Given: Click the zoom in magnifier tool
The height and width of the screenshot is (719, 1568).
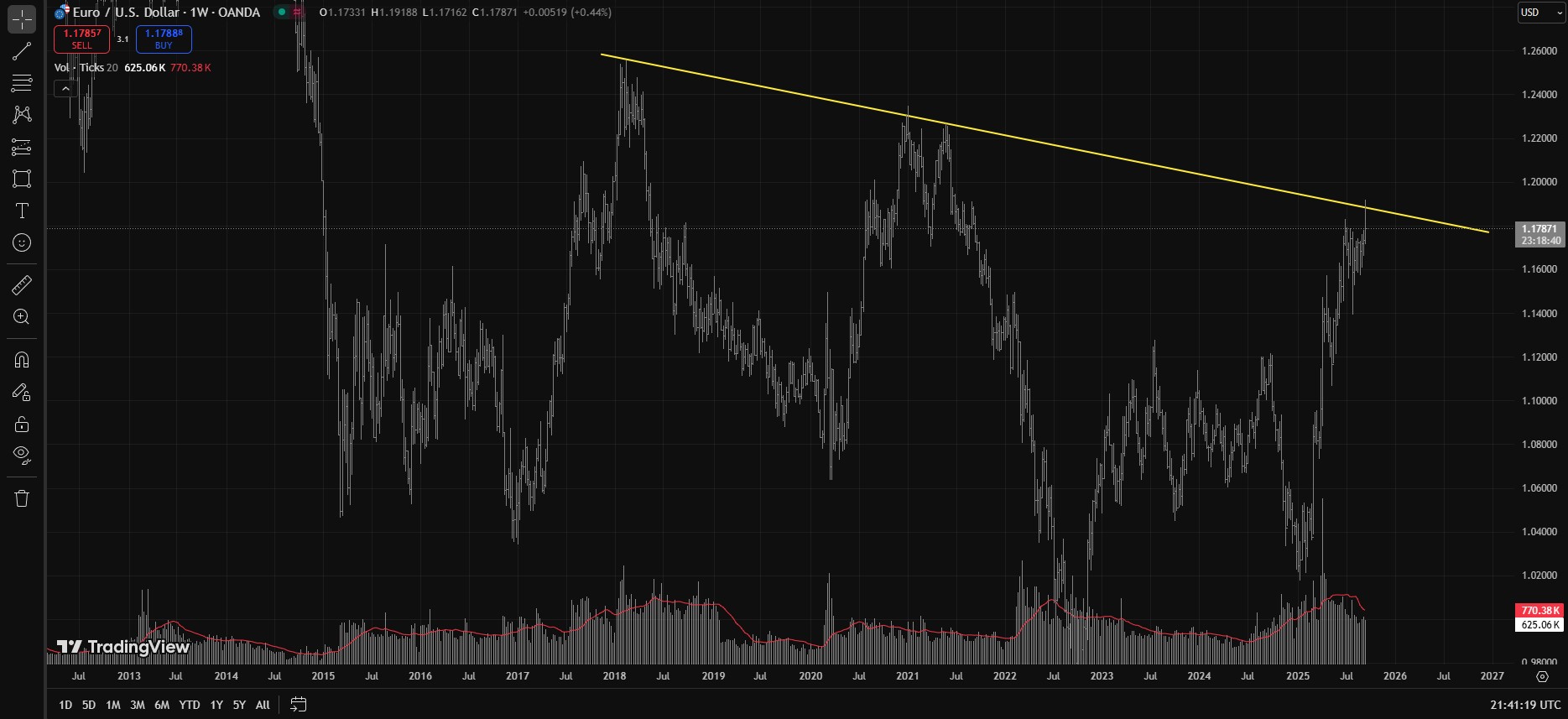Looking at the screenshot, I should pyautogui.click(x=22, y=317).
